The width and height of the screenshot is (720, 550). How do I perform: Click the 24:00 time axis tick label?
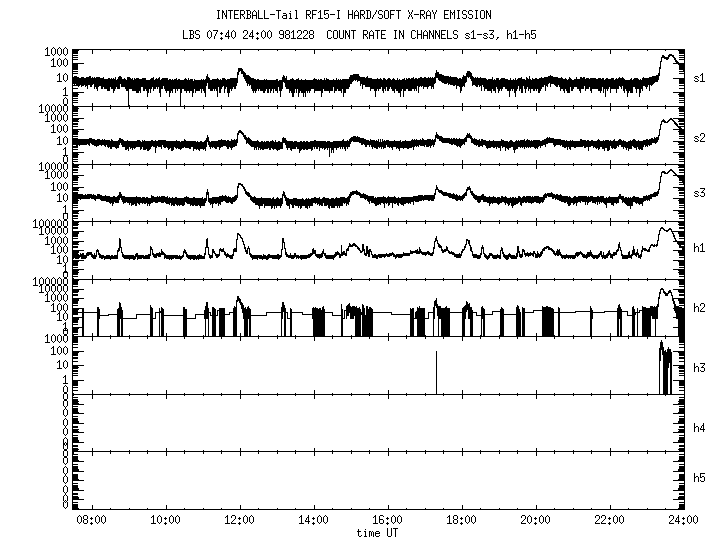(683, 520)
